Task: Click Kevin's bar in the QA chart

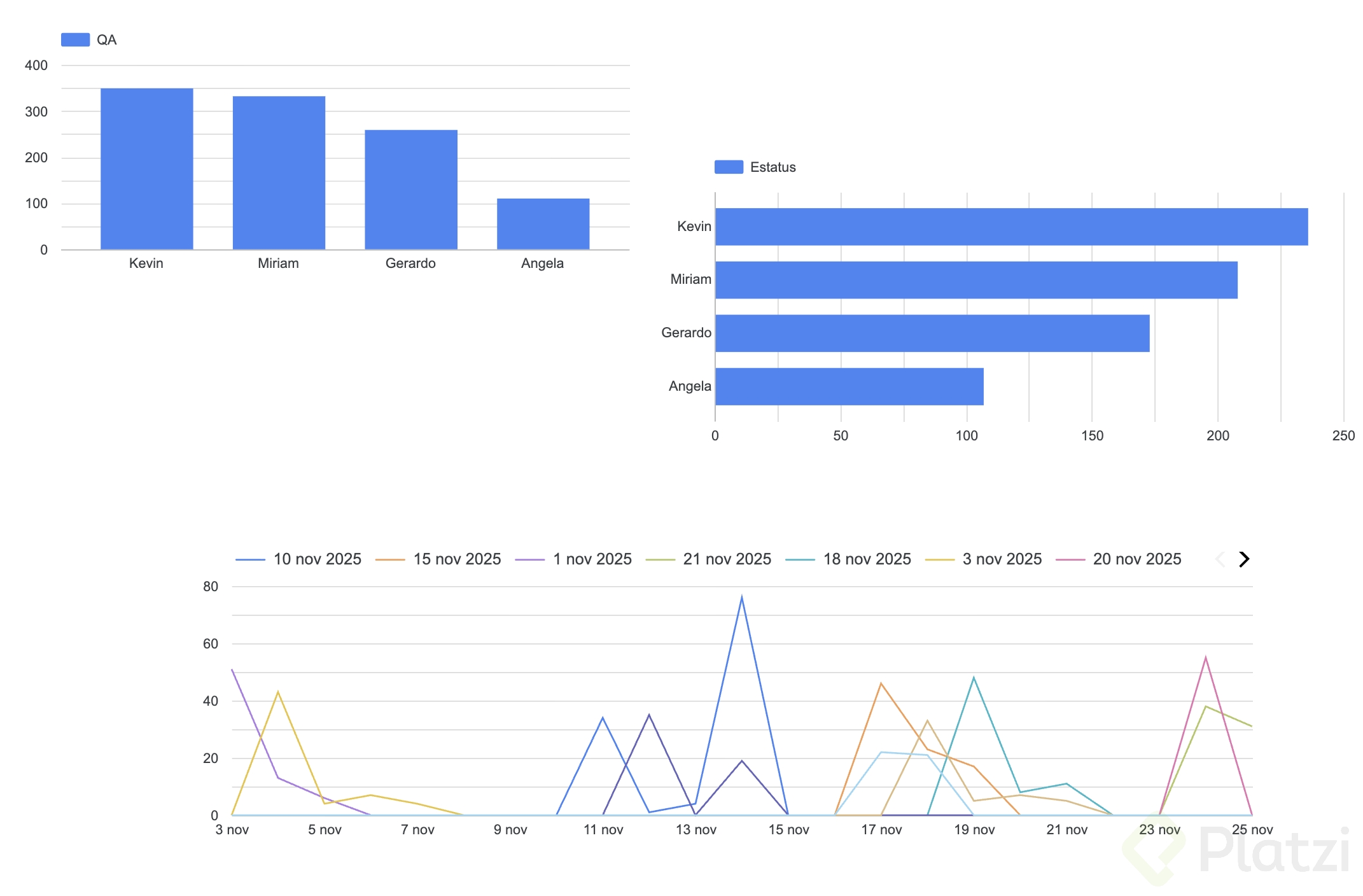Action: (146, 169)
